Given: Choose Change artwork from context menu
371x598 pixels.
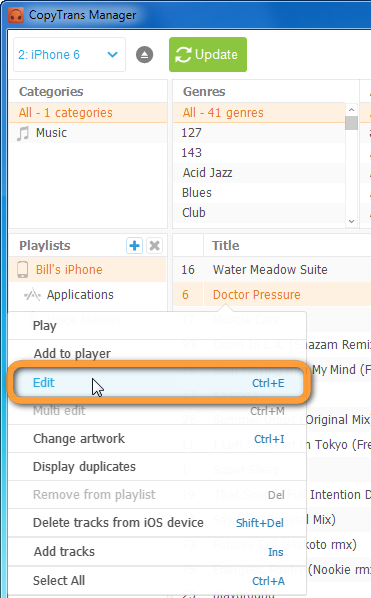Looking at the screenshot, I should (157, 439).
